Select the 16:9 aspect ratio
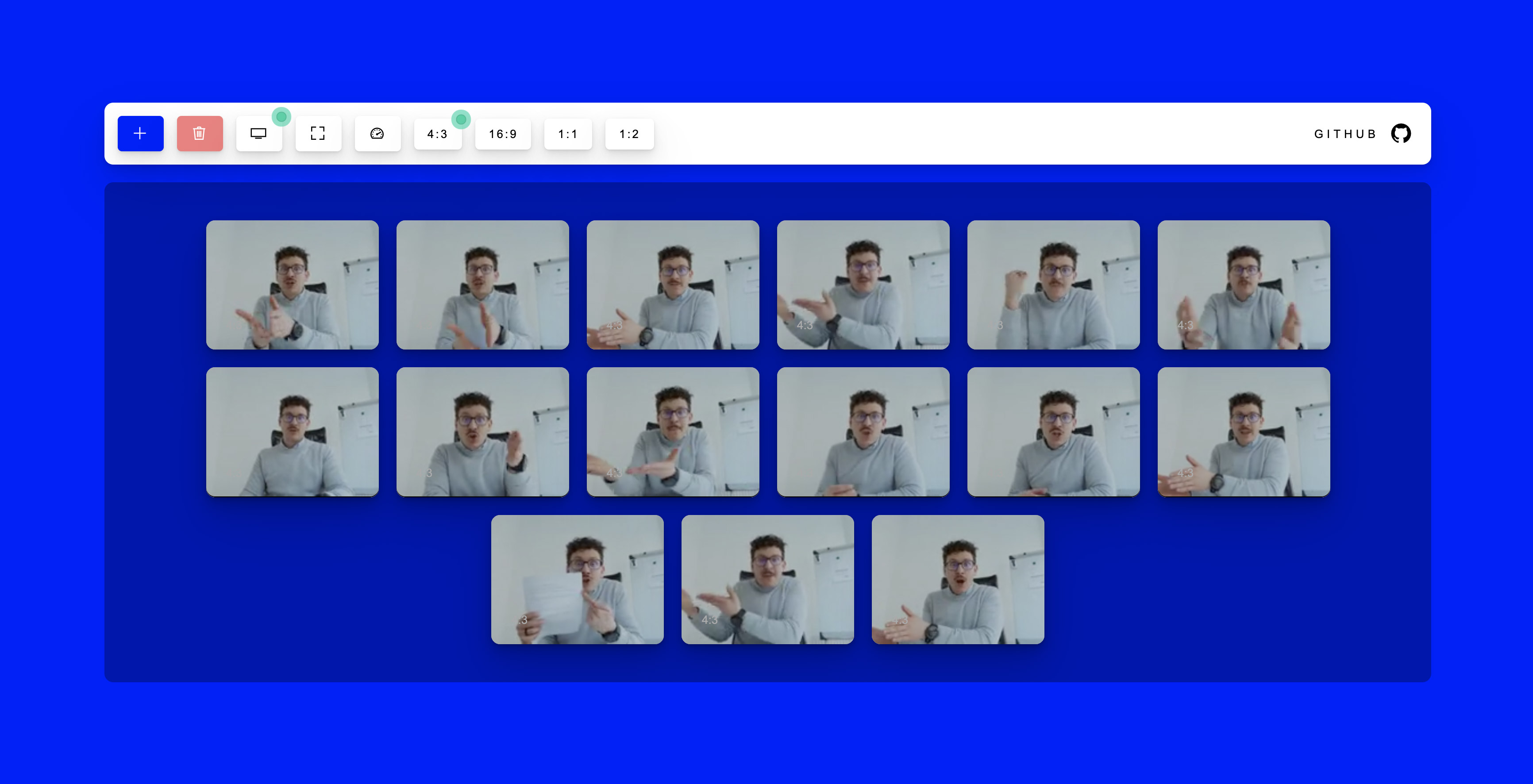The height and width of the screenshot is (784, 1533). [503, 134]
